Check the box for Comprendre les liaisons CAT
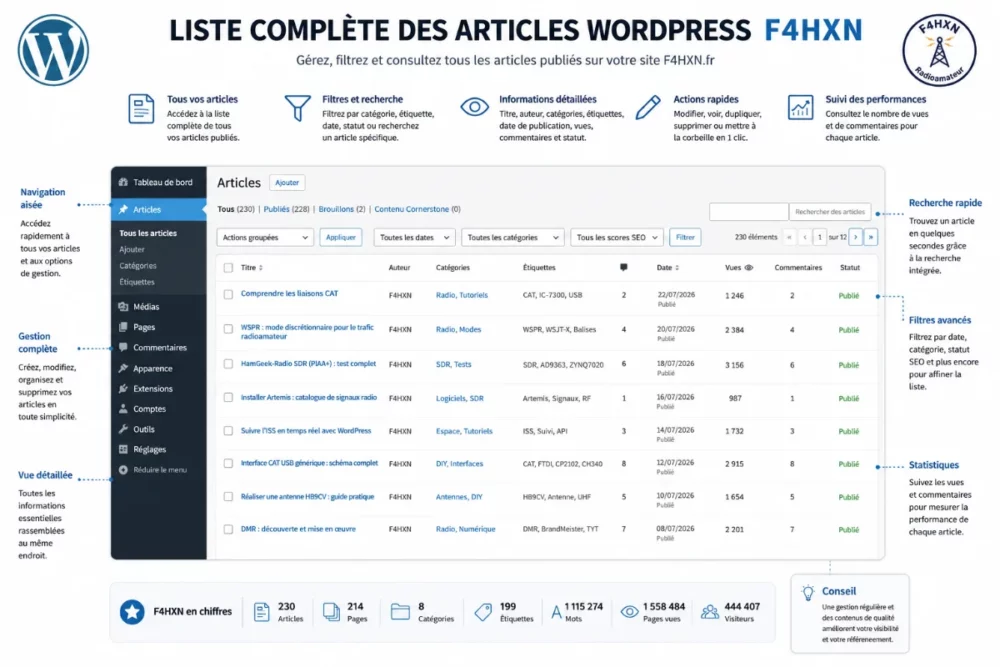The image size is (1000, 667). point(228,295)
